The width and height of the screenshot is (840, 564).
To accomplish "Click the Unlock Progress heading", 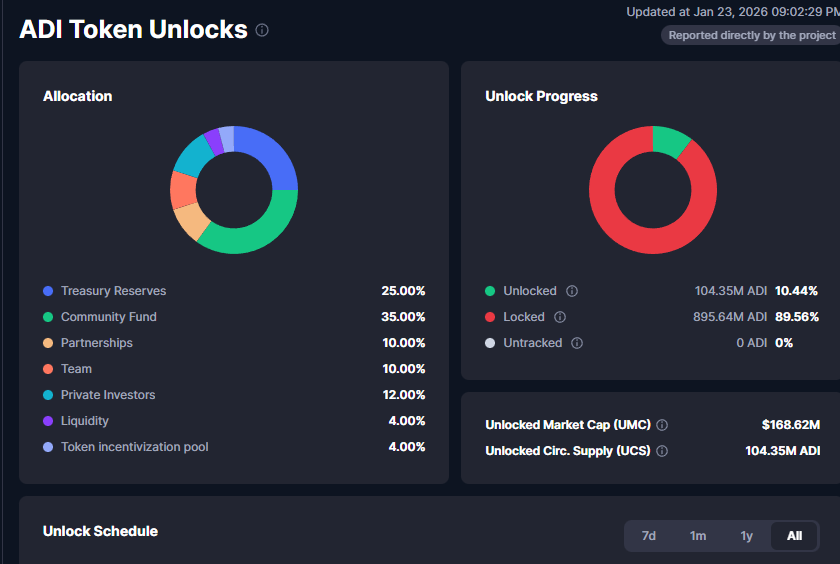I will click(542, 96).
